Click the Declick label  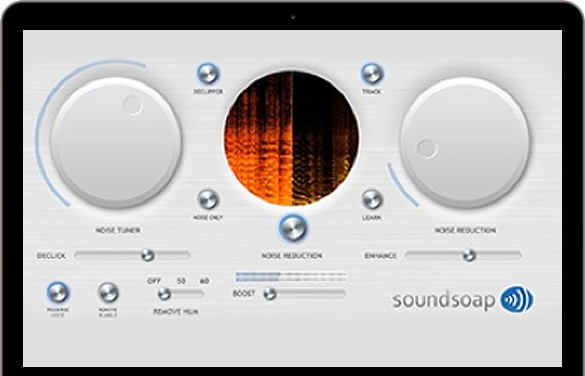tap(51, 256)
